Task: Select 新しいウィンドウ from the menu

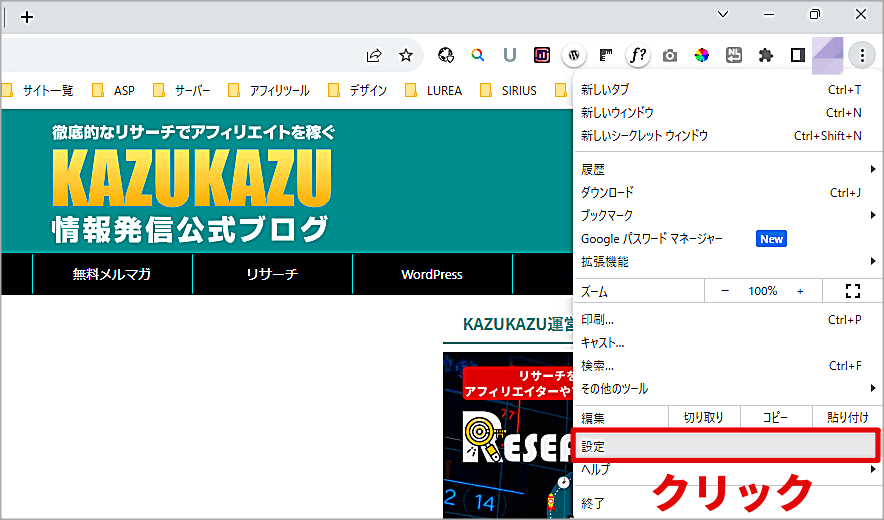Action: point(728,113)
